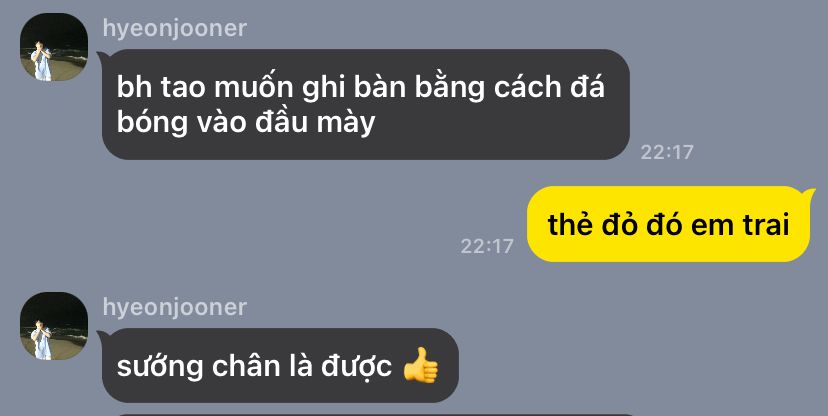828x416 pixels.
Task: Click the words 'bóng vào đầu mày'
Action: [x=246, y=123]
